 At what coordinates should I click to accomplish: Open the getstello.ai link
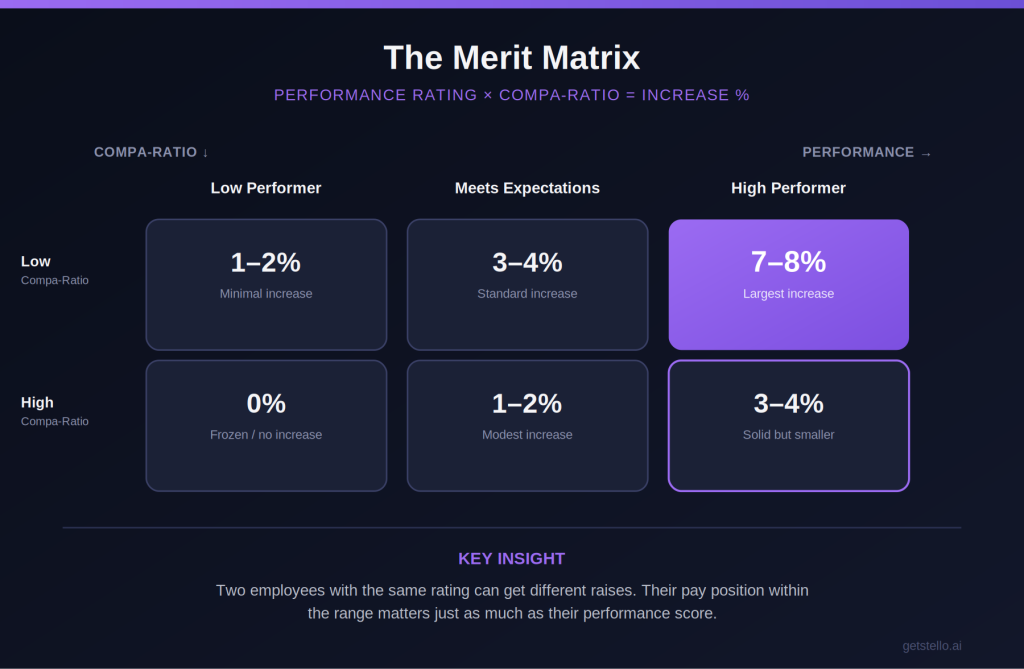point(932,645)
